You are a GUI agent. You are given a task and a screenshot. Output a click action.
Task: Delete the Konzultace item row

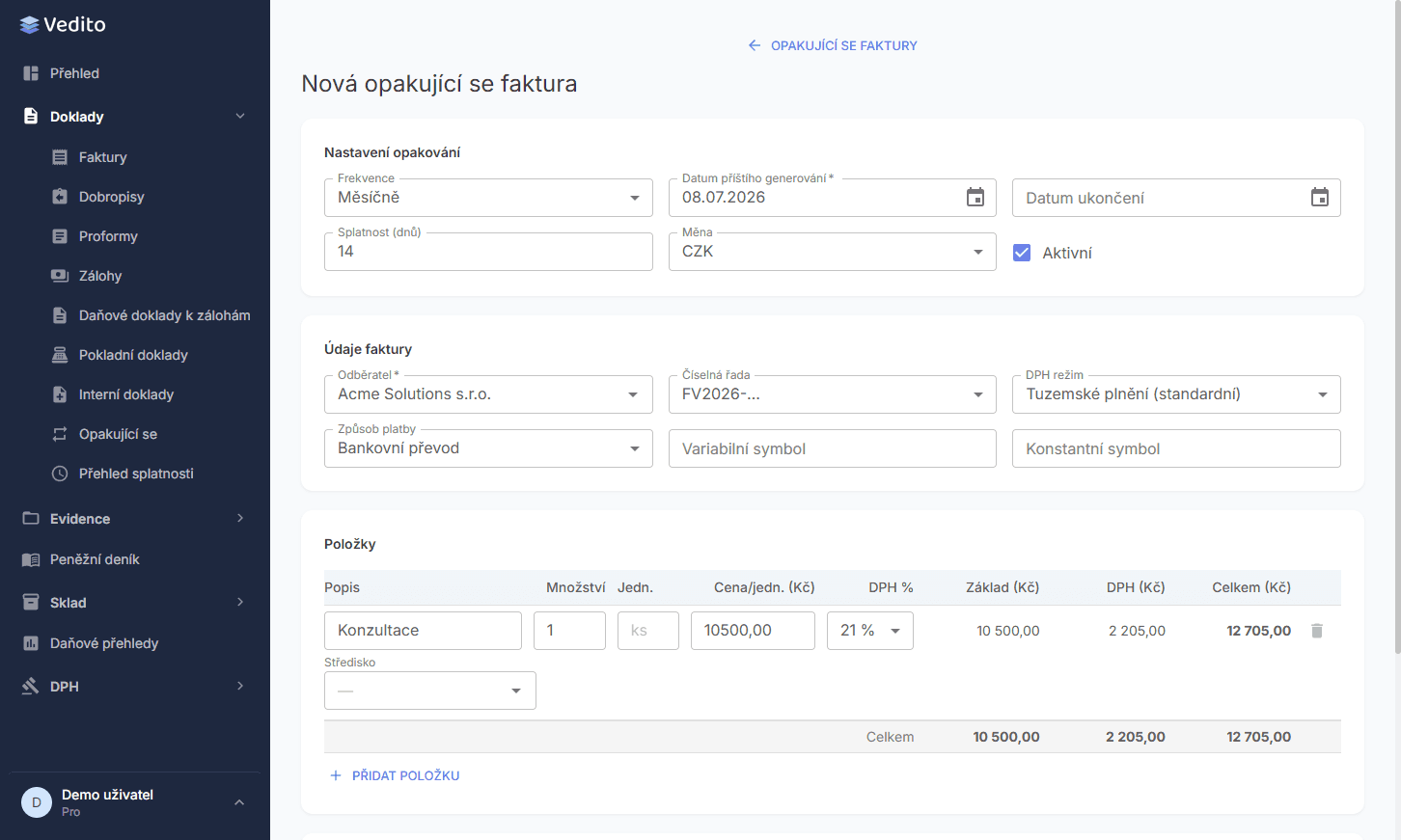(1317, 631)
